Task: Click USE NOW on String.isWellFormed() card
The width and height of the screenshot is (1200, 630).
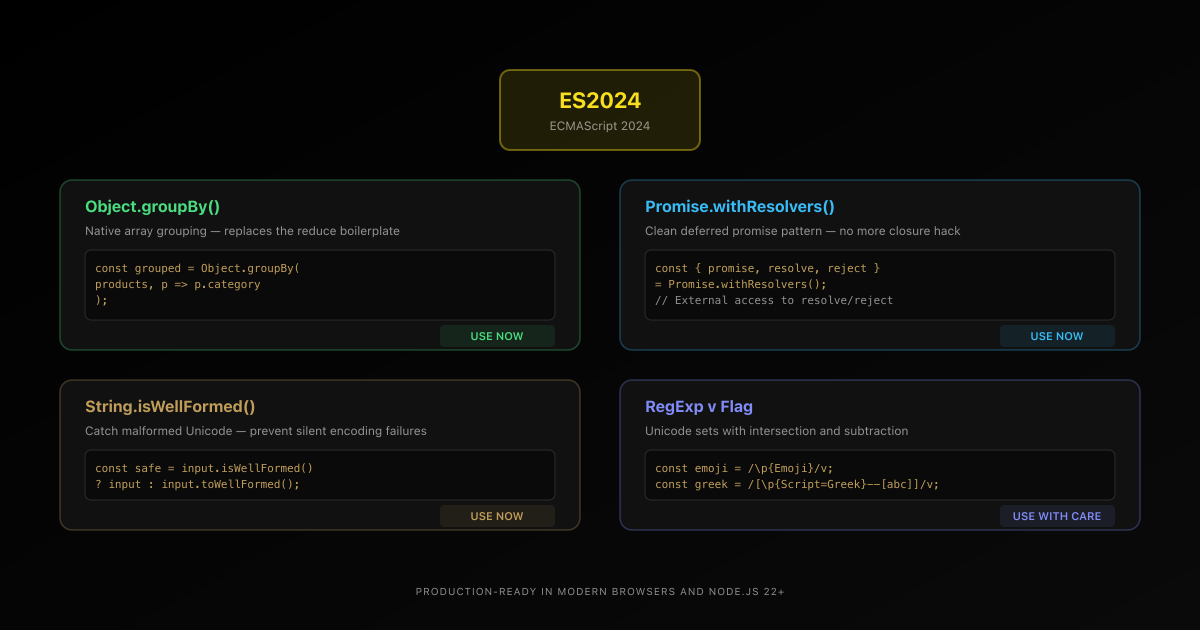Action: (x=497, y=516)
